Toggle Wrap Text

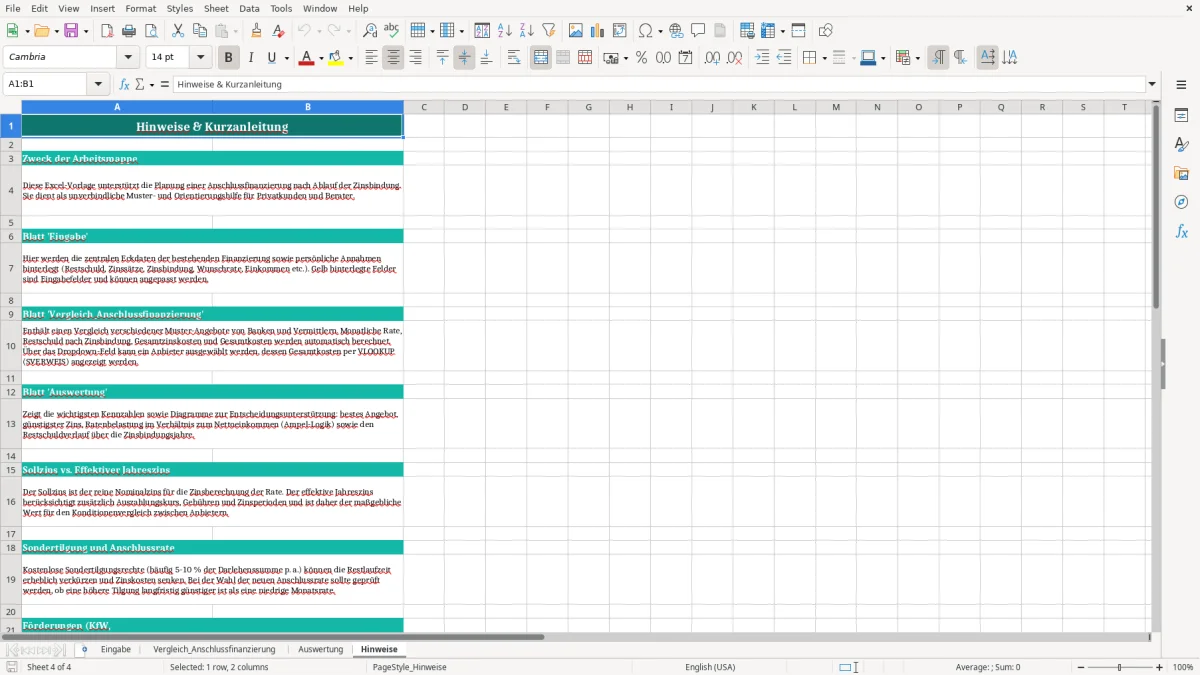514,58
